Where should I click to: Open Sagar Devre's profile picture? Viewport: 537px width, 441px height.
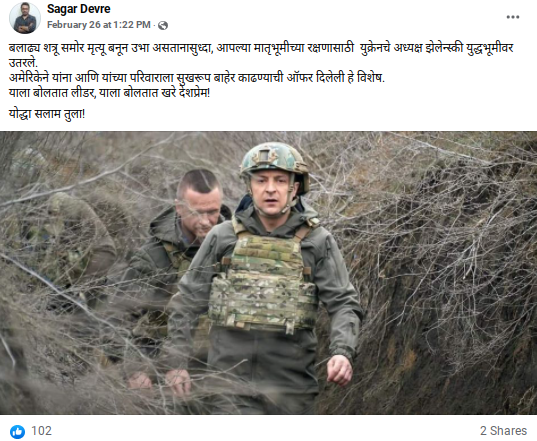click(x=25, y=18)
